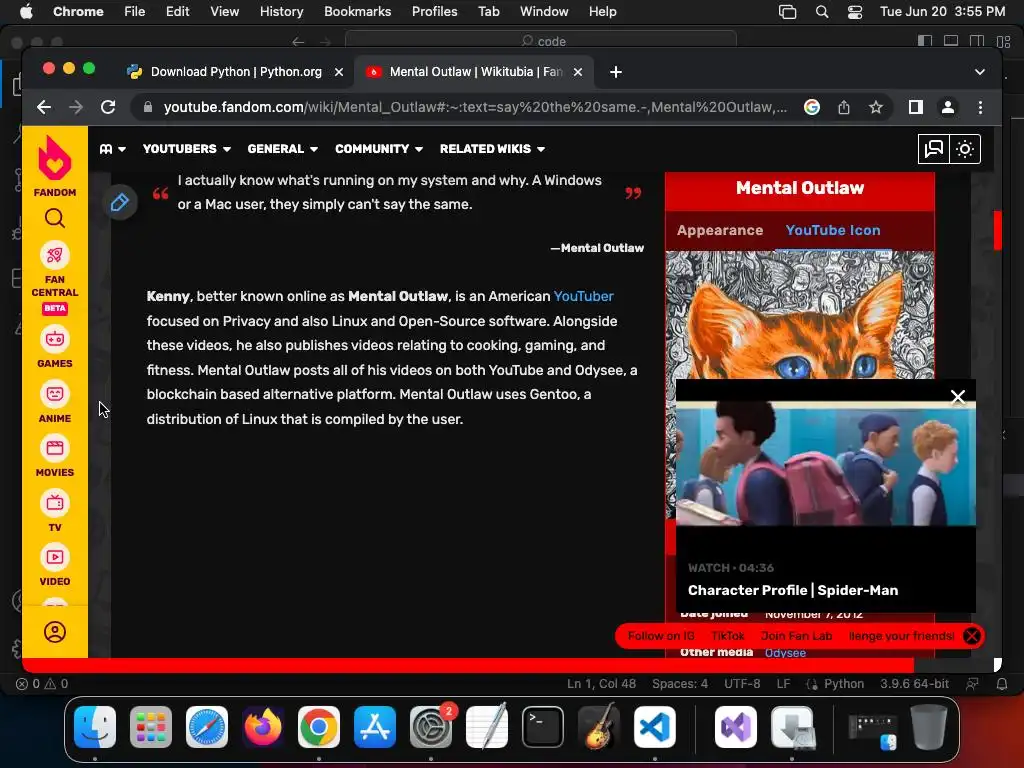
Task: Bookmark this page with the star icon
Action: [876, 107]
